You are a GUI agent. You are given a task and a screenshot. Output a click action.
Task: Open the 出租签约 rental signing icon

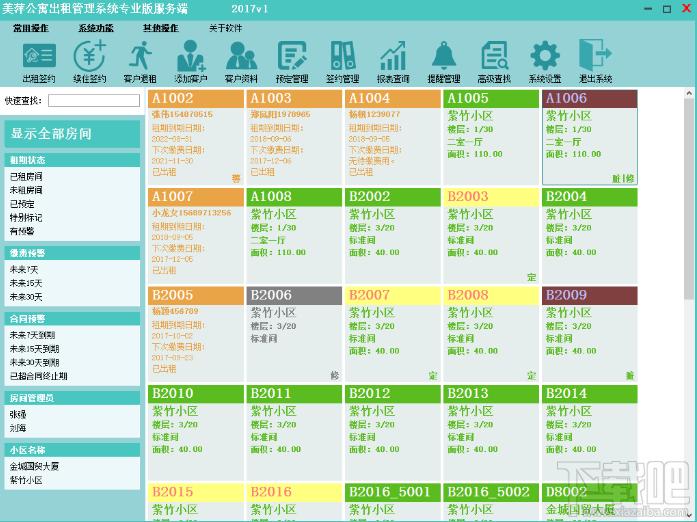39,62
